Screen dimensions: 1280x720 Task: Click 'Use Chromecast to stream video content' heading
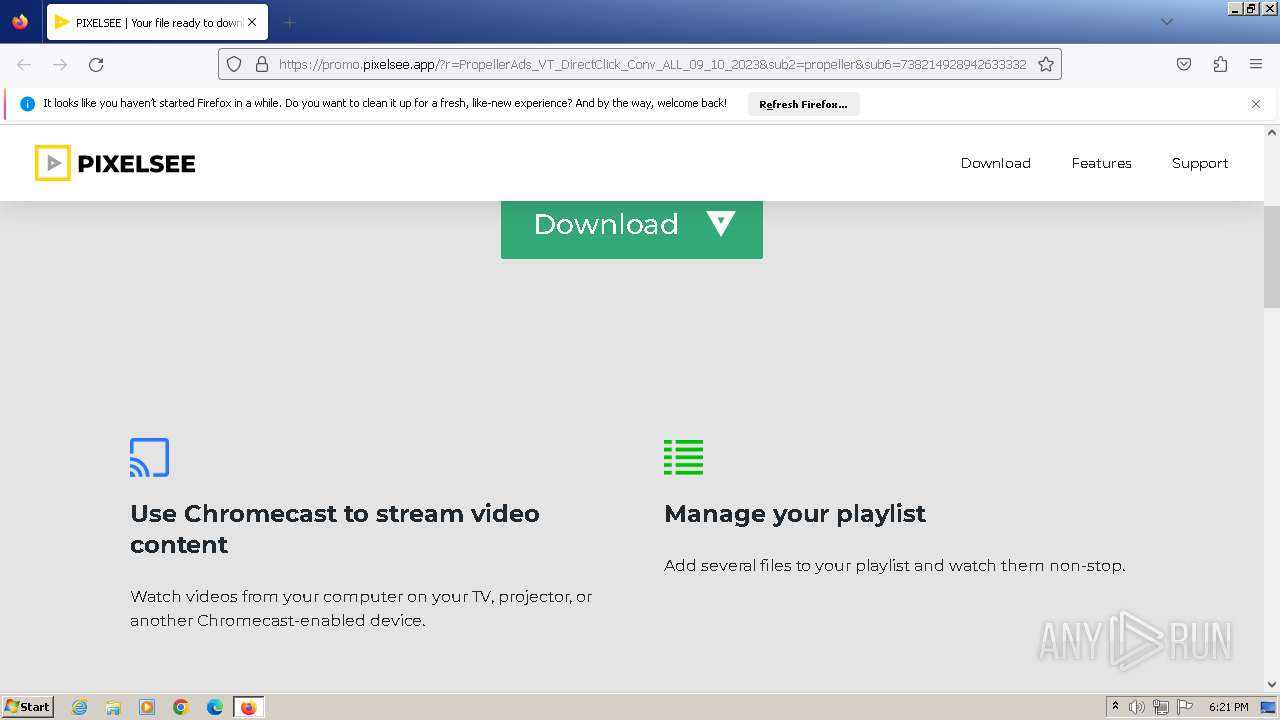(x=335, y=529)
